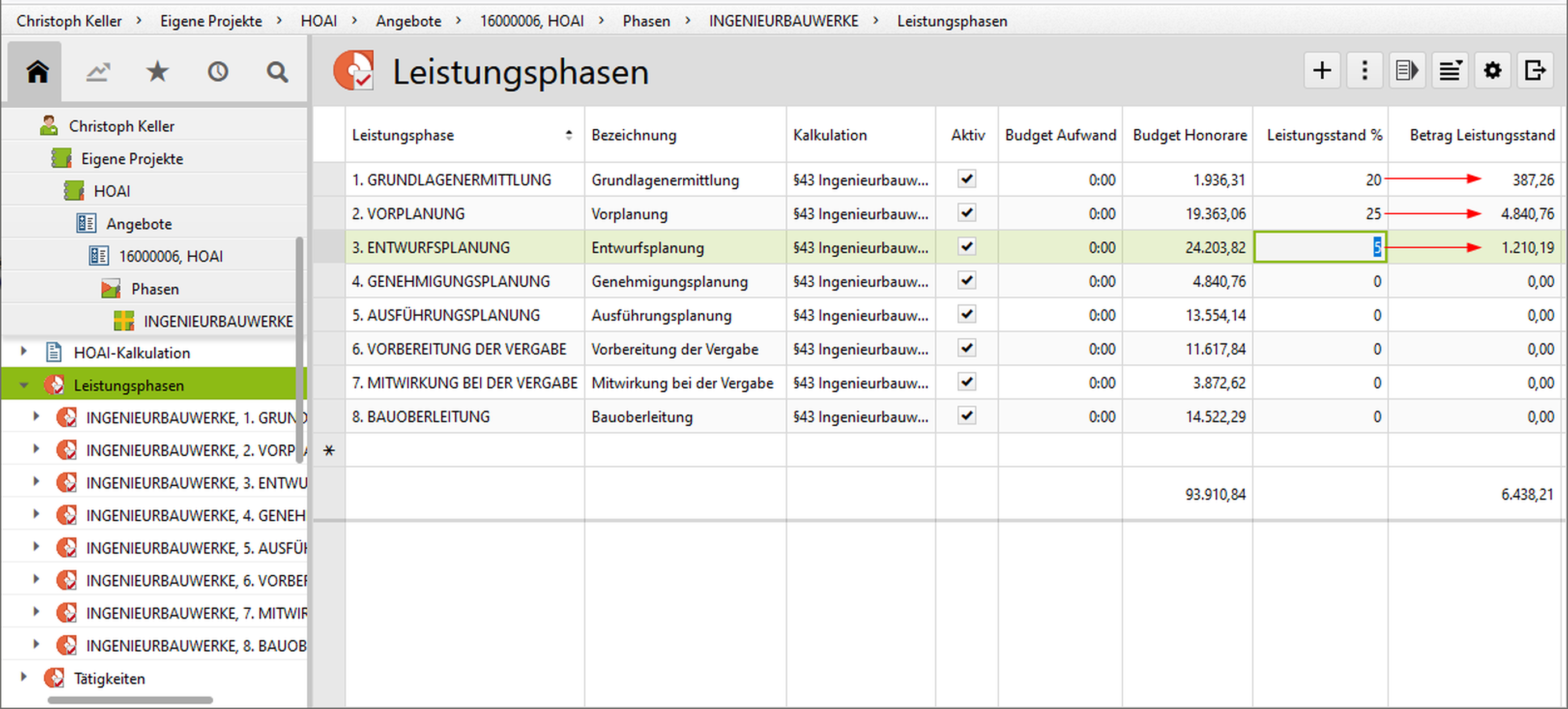Image resolution: width=1568 pixels, height=709 pixels.
Task: Add new entry with plus button
Action: coord(1321,71)
